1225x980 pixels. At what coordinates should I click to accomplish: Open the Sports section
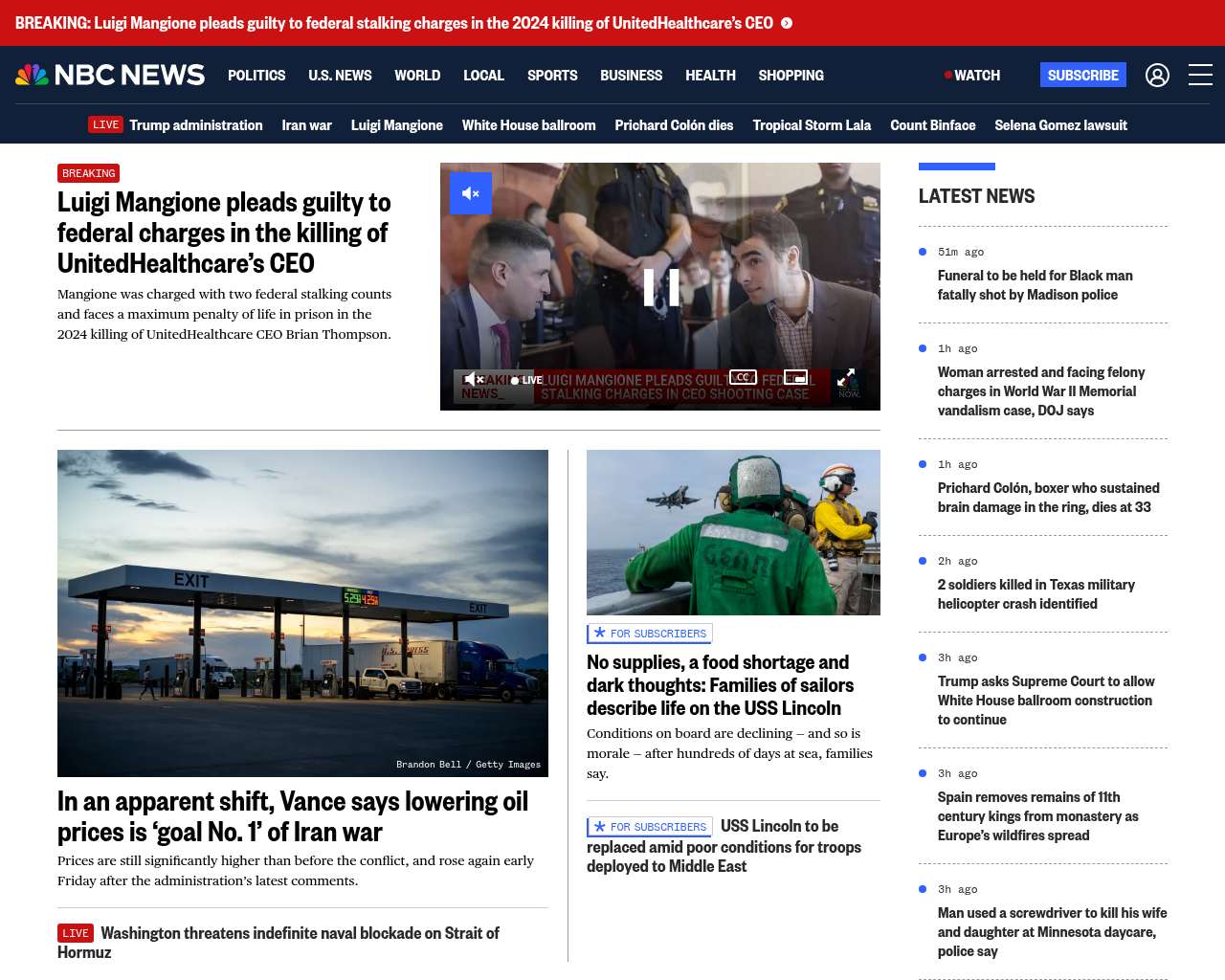click(552, 75)
